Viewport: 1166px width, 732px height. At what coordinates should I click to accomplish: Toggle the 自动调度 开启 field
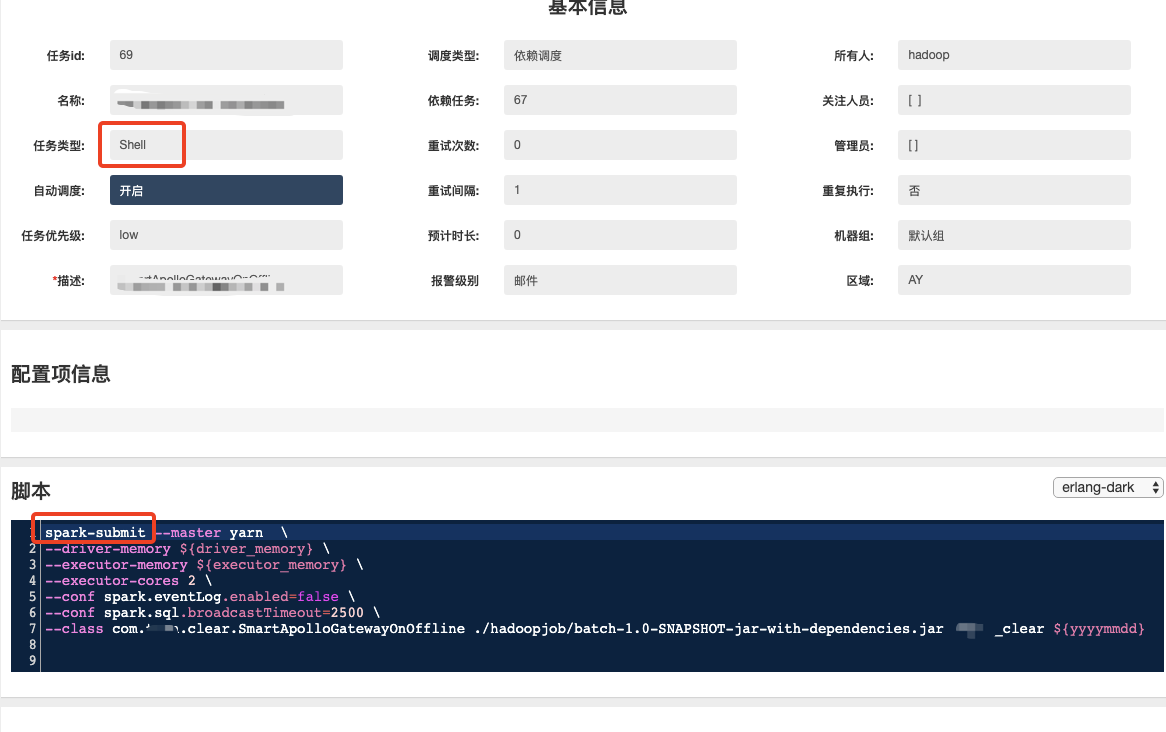click(x=226, y=190)
